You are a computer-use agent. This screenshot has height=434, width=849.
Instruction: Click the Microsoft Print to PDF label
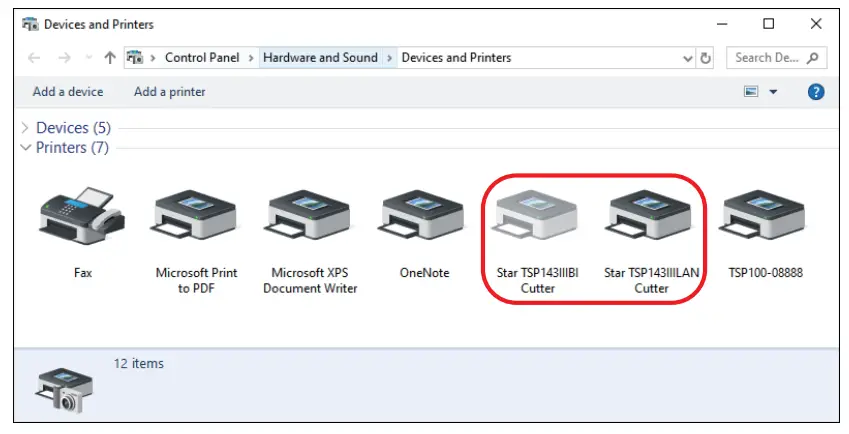[196, 280]
